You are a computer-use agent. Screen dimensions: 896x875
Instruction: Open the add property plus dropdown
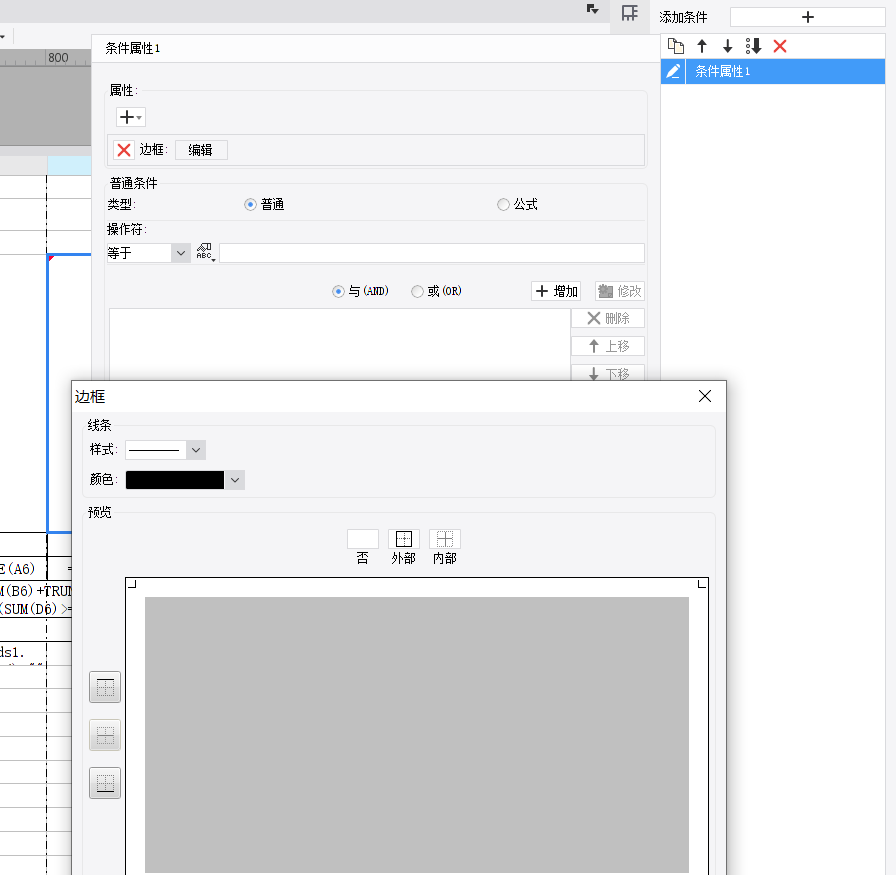pyautogui.click(x=131, y=117)
